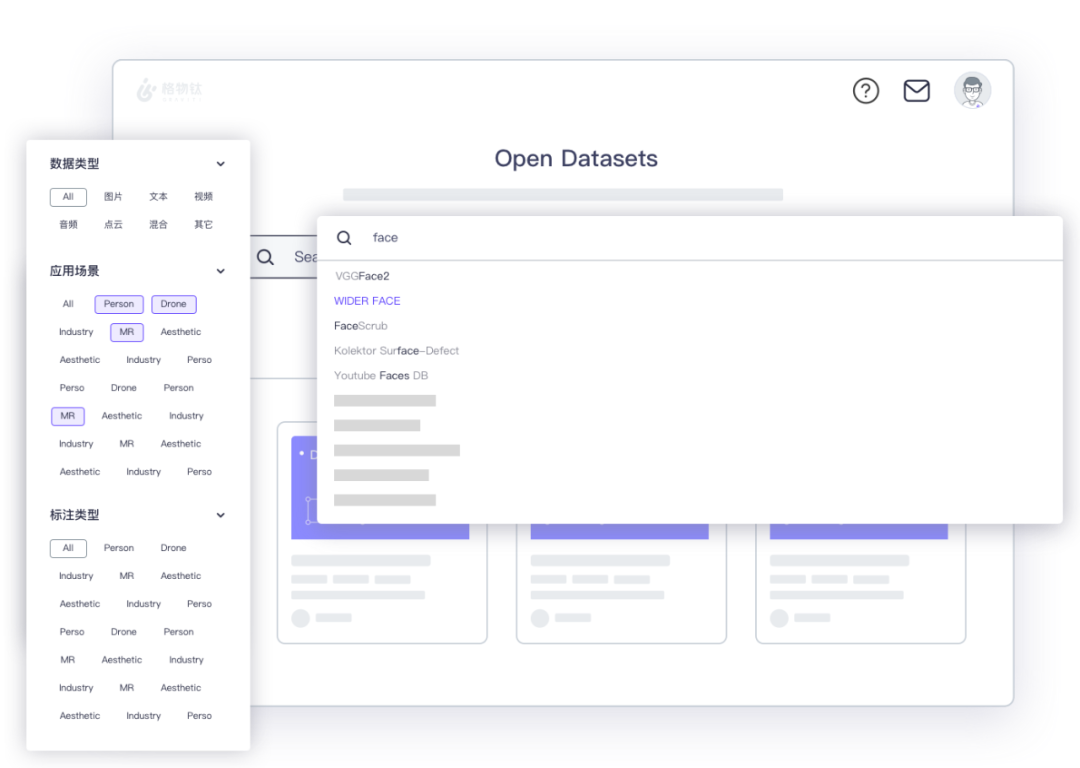Screen dimensions: 1080x768
Task: Choose the WIDER FACE search suggestion
Action: pos(367,301)
